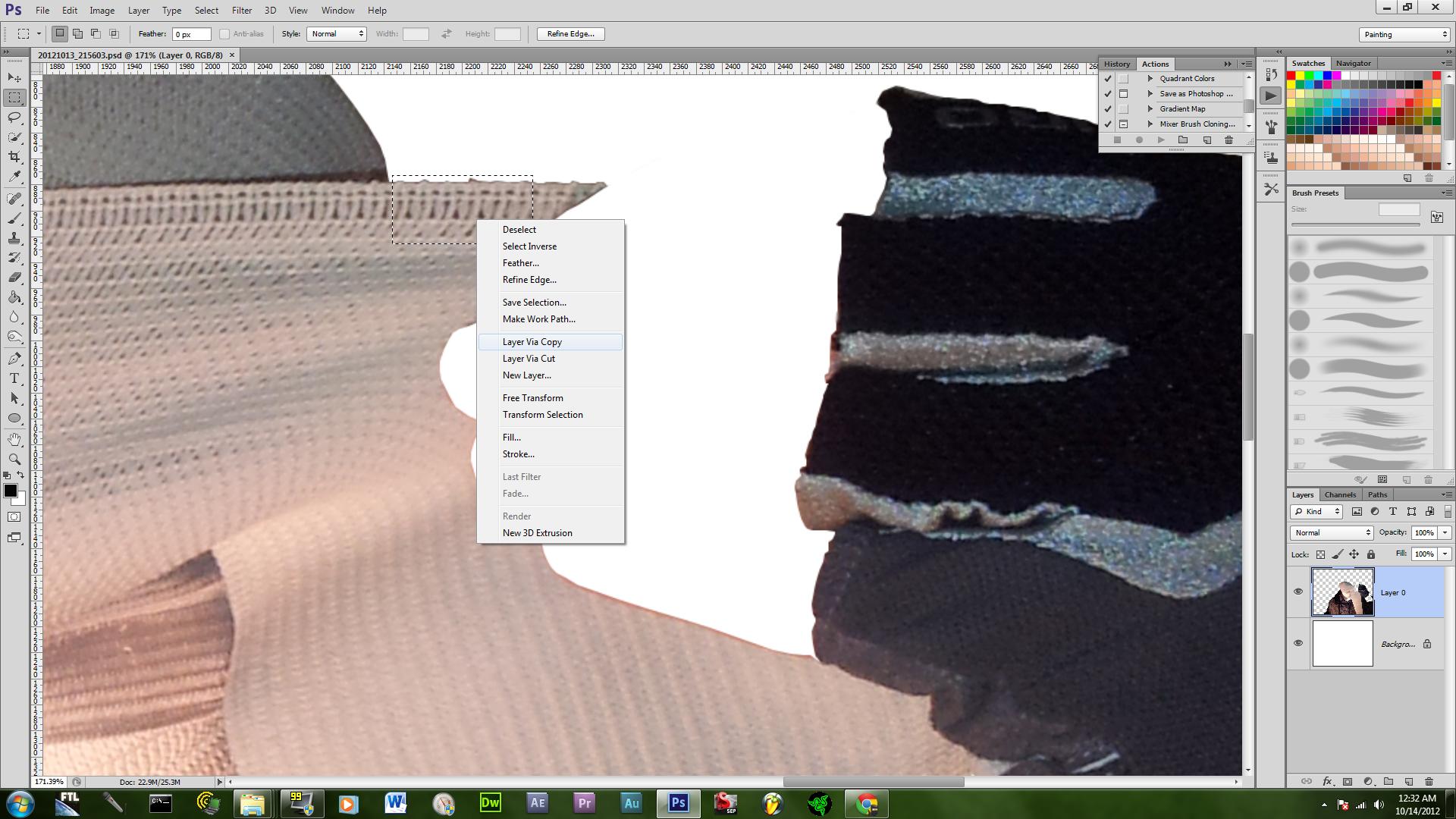The height and width of the screenshot is (819, 1456).
Task: Hide Layer 0 with its eye icon
Action: click(x=1298, y=592)
